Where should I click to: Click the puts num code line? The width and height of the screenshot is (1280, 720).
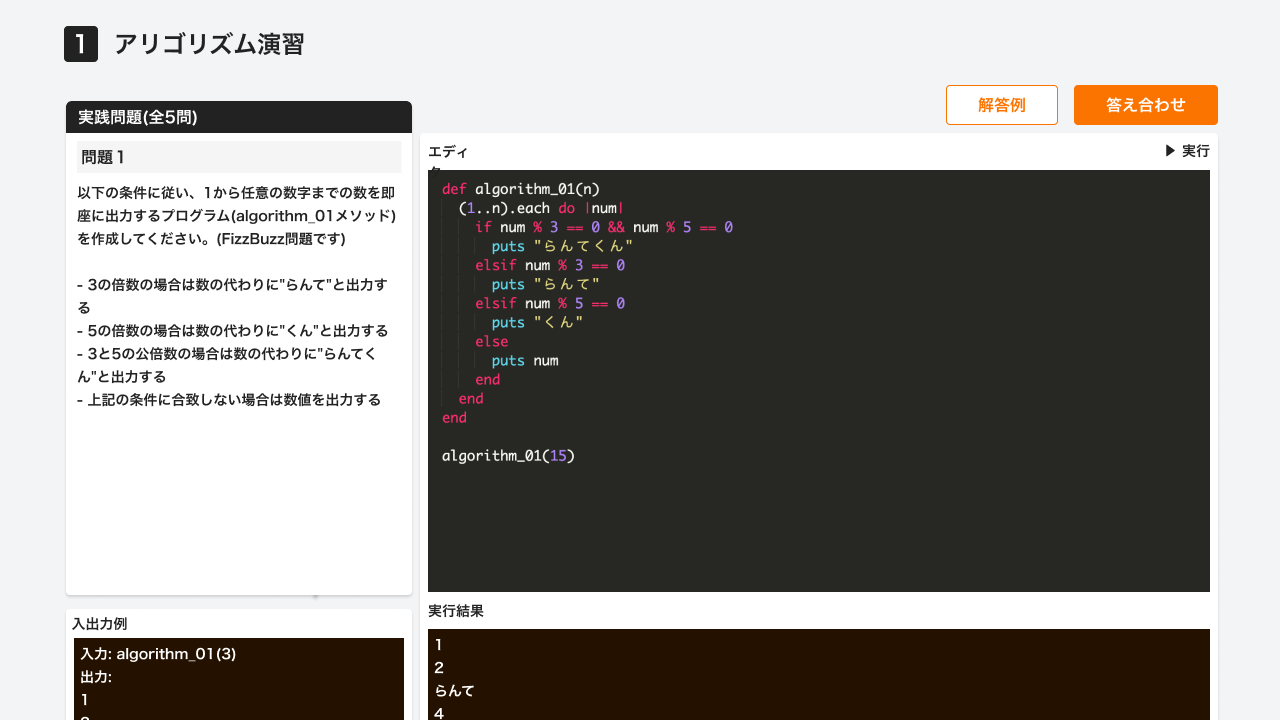(525, 360)
